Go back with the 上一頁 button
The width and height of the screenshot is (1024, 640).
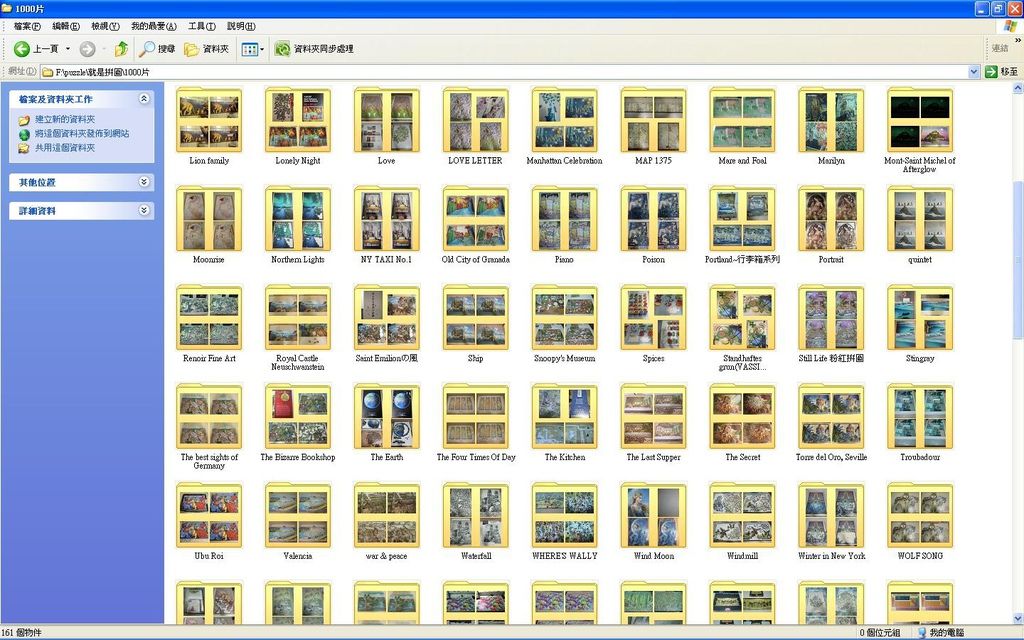click(37, 49)
